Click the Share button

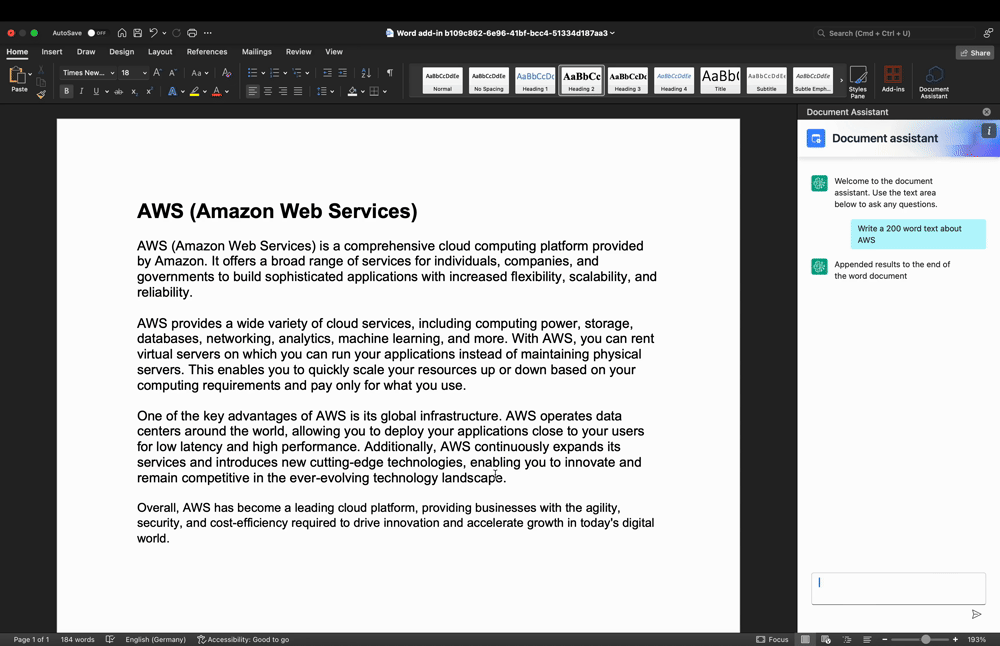[975, 53]
